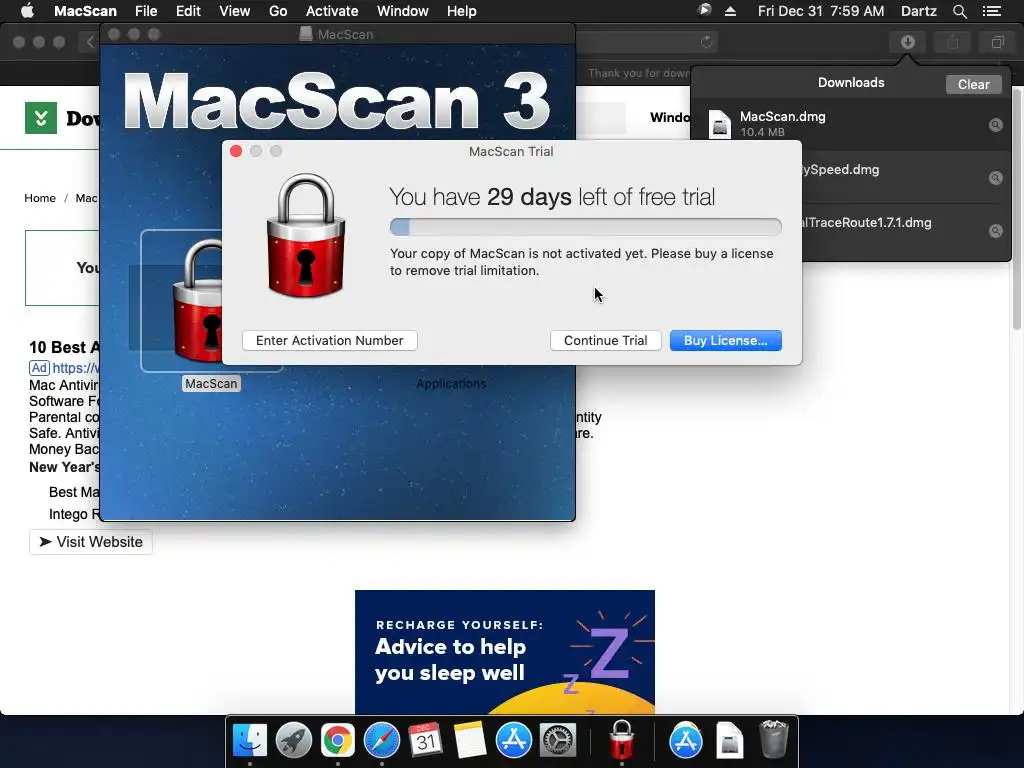Click the eject icon in menu bar

731,11
